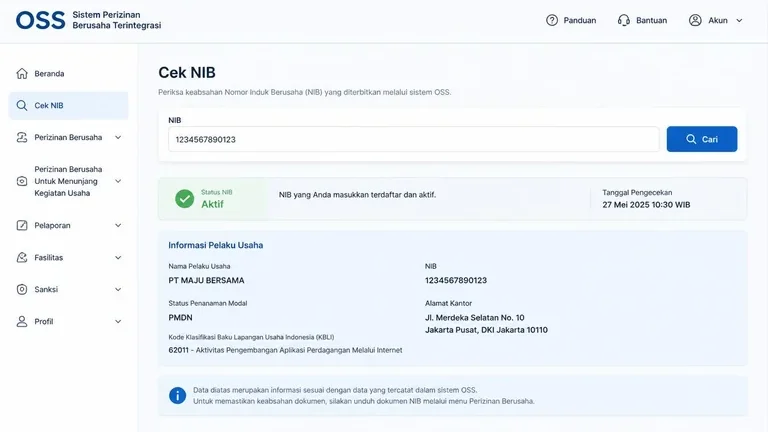Select Cek NIB menu item
The height and width of the screenshot is (432, 768).
point(69,105)
